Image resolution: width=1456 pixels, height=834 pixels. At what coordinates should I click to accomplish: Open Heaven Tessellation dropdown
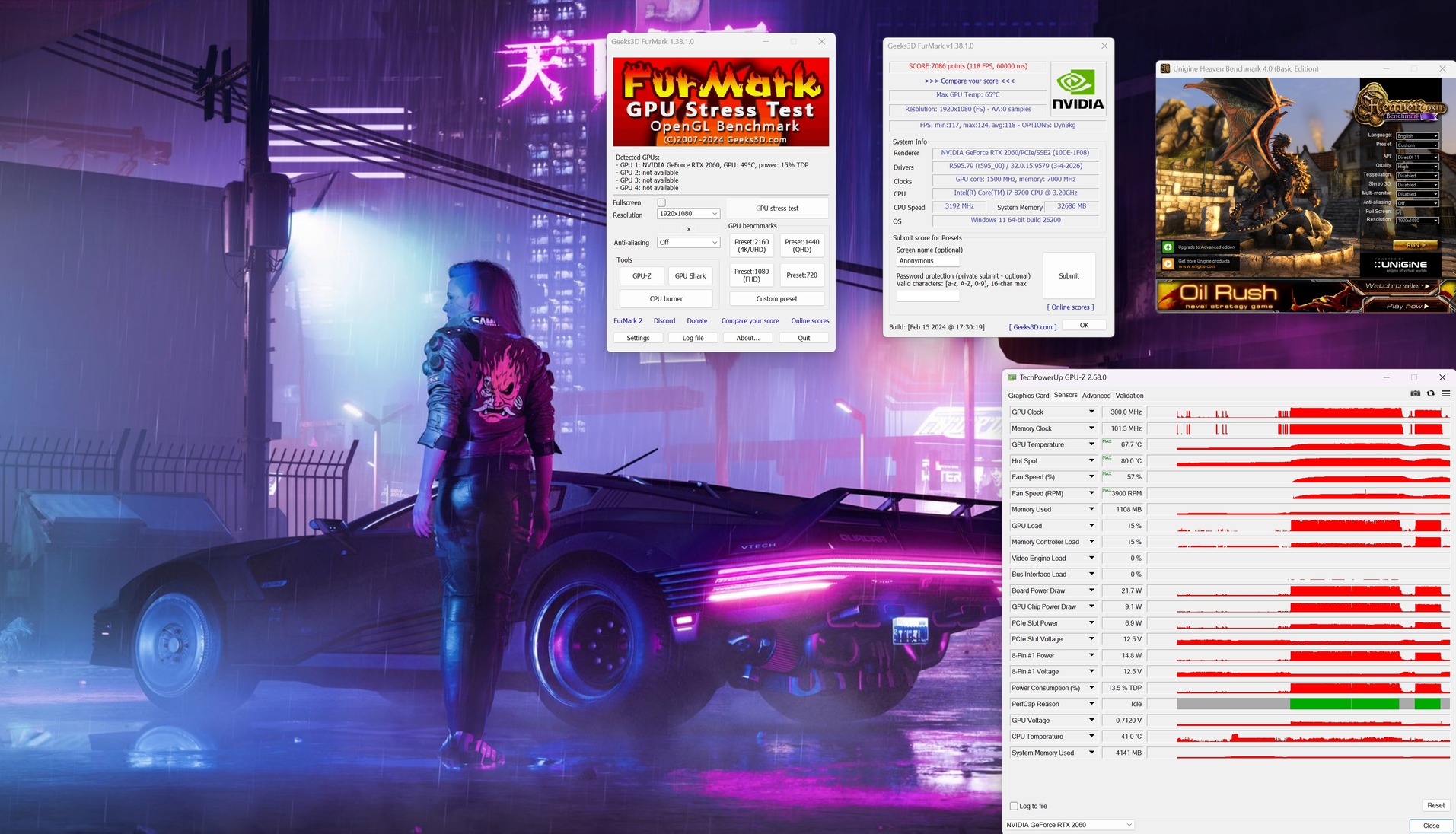coord(1417,175)
